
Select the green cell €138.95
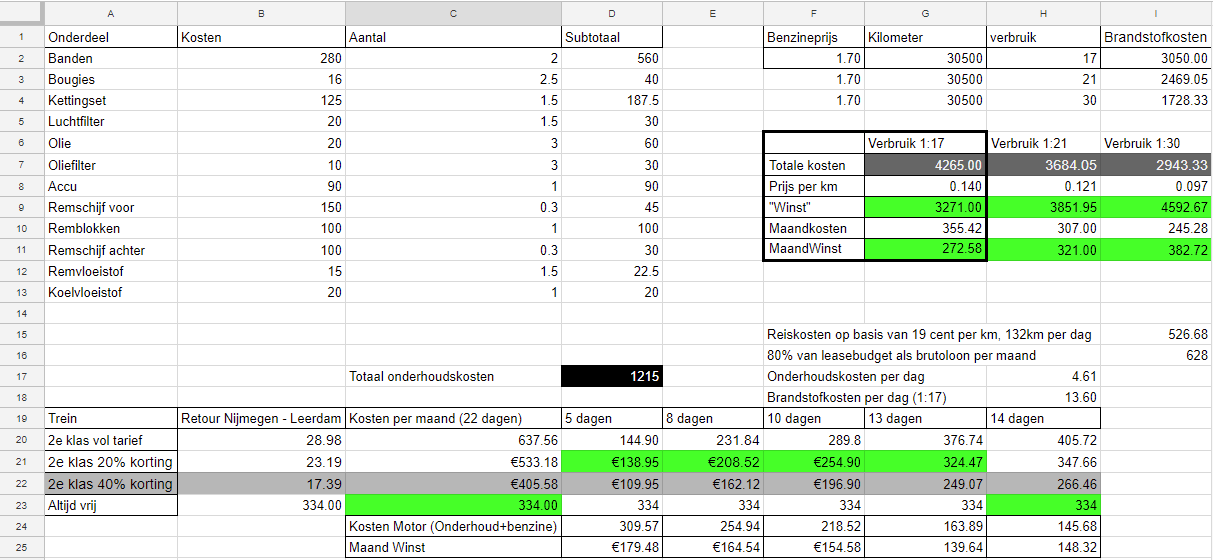pyautogui.click(x=612, y=462)
